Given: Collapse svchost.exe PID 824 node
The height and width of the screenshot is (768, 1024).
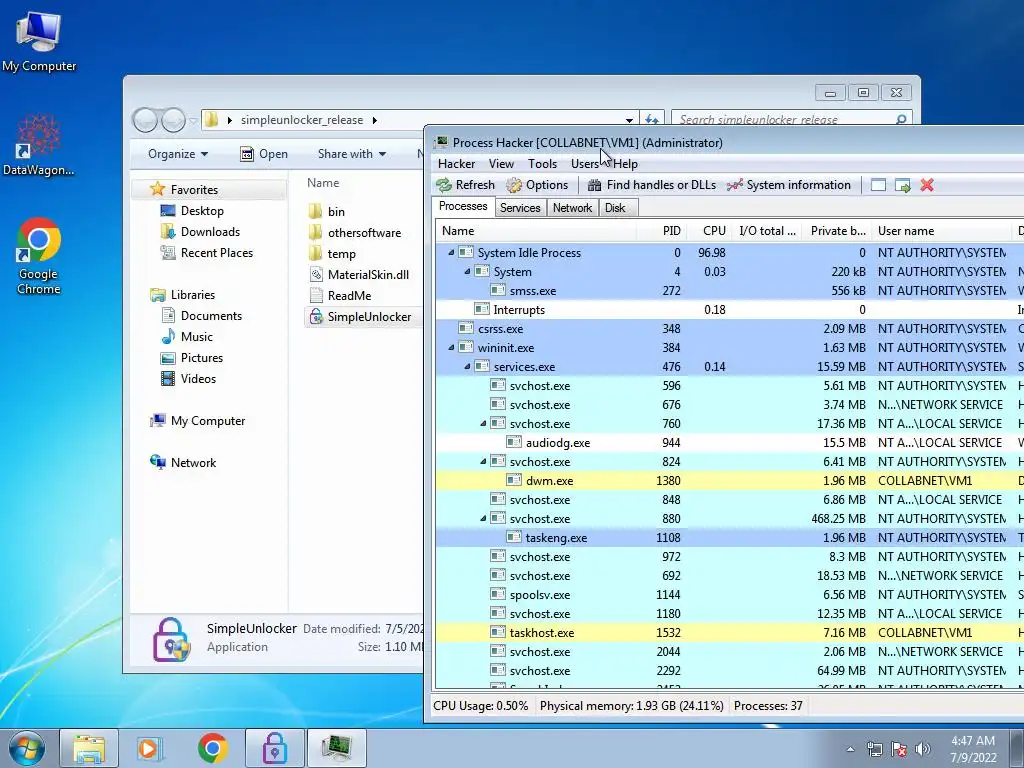Looking at the screenshot, I should 483,462.
